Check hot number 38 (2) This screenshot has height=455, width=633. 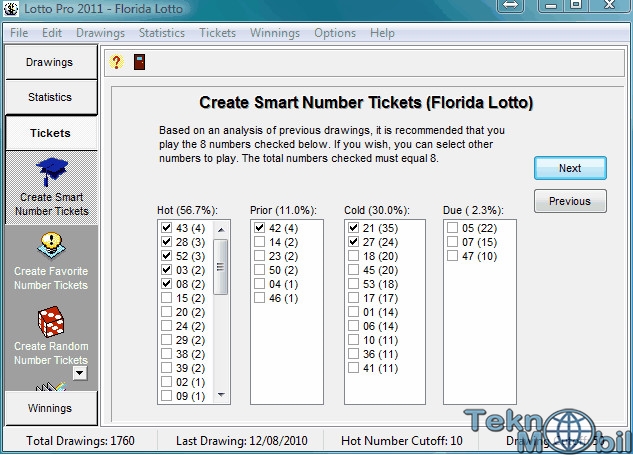tap(166, 354)
